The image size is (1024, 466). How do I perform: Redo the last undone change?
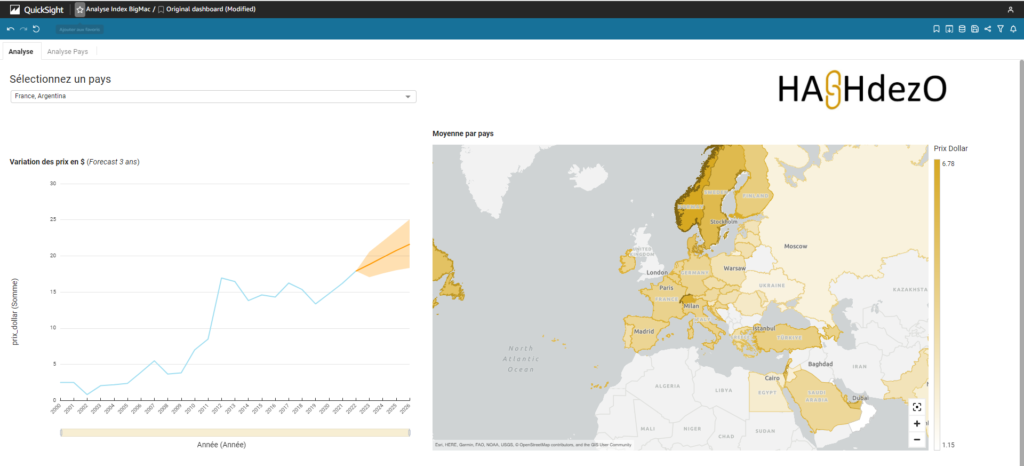tap(23, 29)
